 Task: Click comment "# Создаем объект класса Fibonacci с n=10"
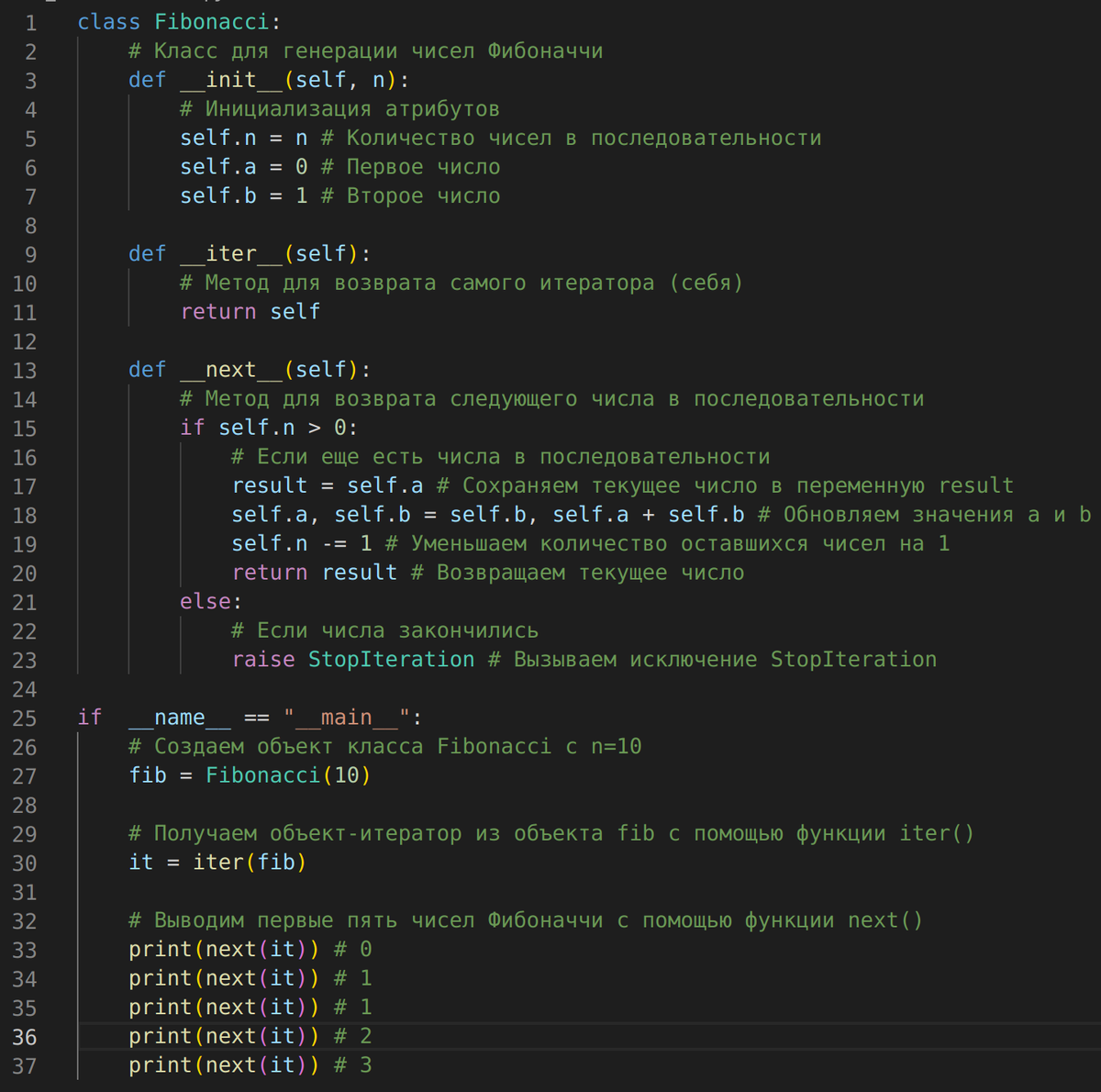tap(384, 747)
